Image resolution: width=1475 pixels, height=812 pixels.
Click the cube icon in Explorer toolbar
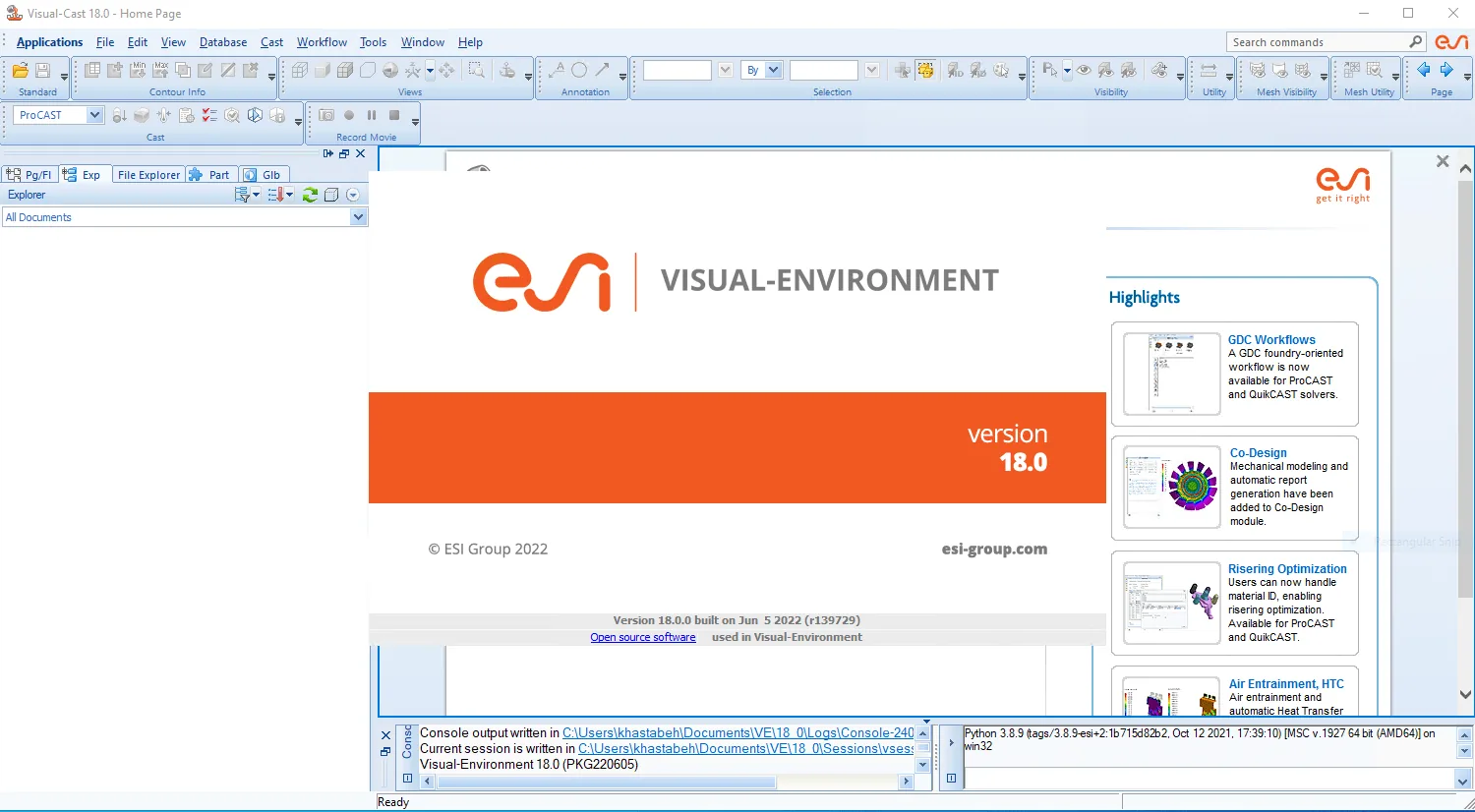pos(331,195)
